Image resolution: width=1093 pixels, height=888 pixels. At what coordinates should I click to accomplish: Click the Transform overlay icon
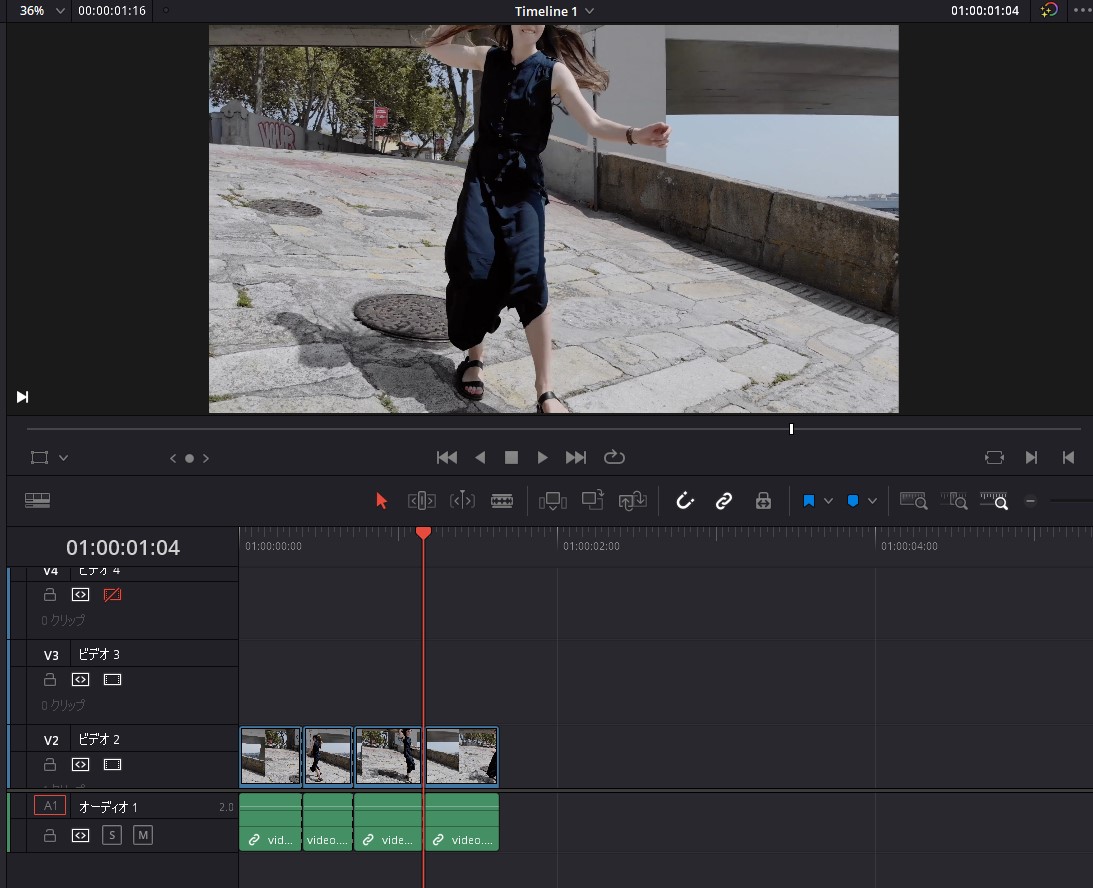(40, 457)
